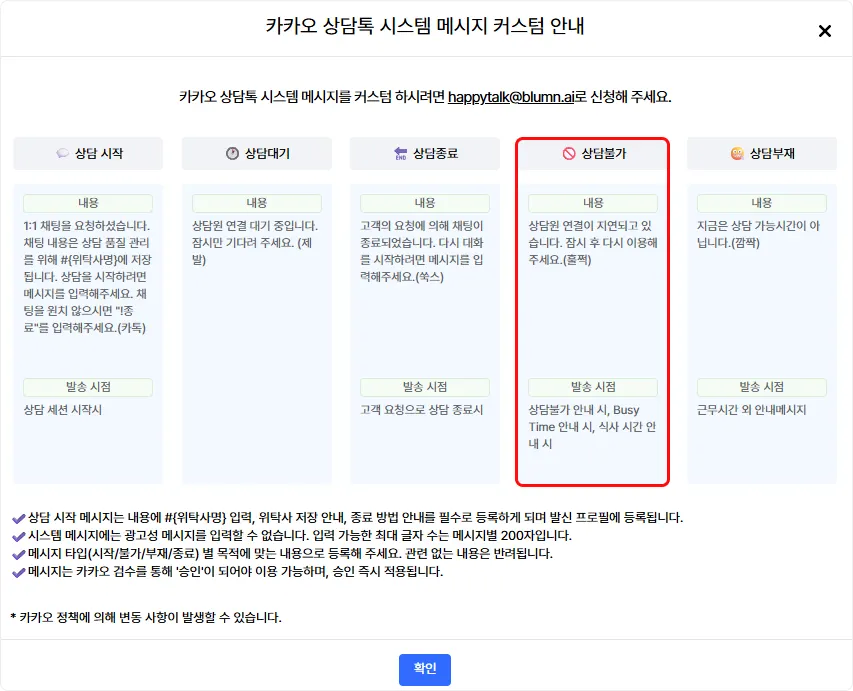
Task: Click the prohibited icon beside 상담불가
Action: tap(568, 153)
